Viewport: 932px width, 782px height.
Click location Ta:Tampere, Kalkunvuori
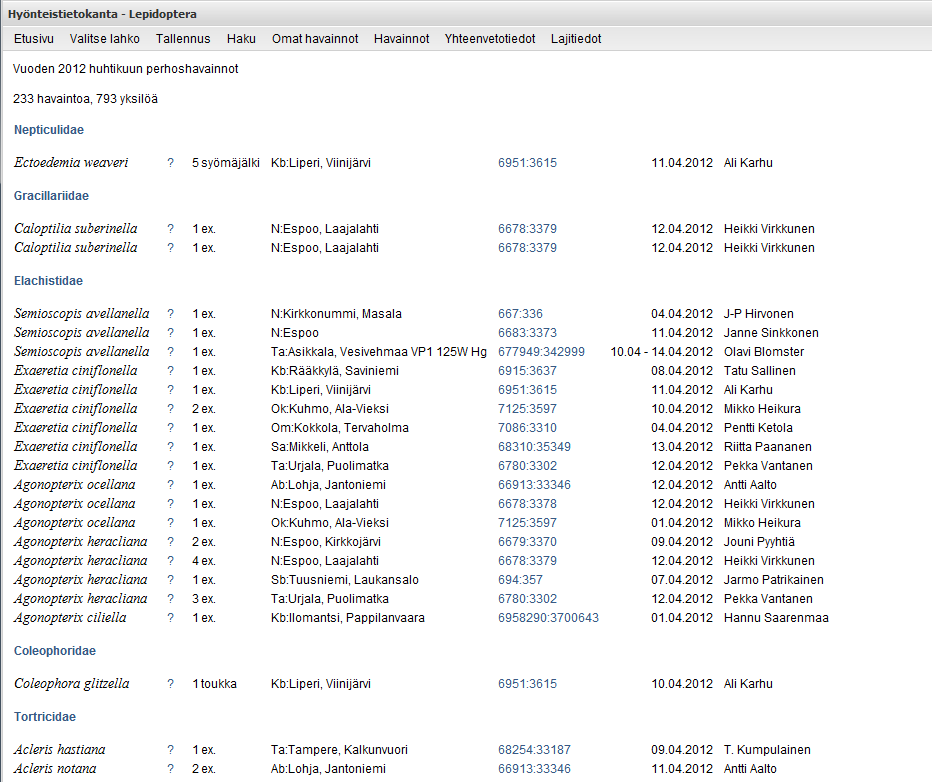coord(339,750)
